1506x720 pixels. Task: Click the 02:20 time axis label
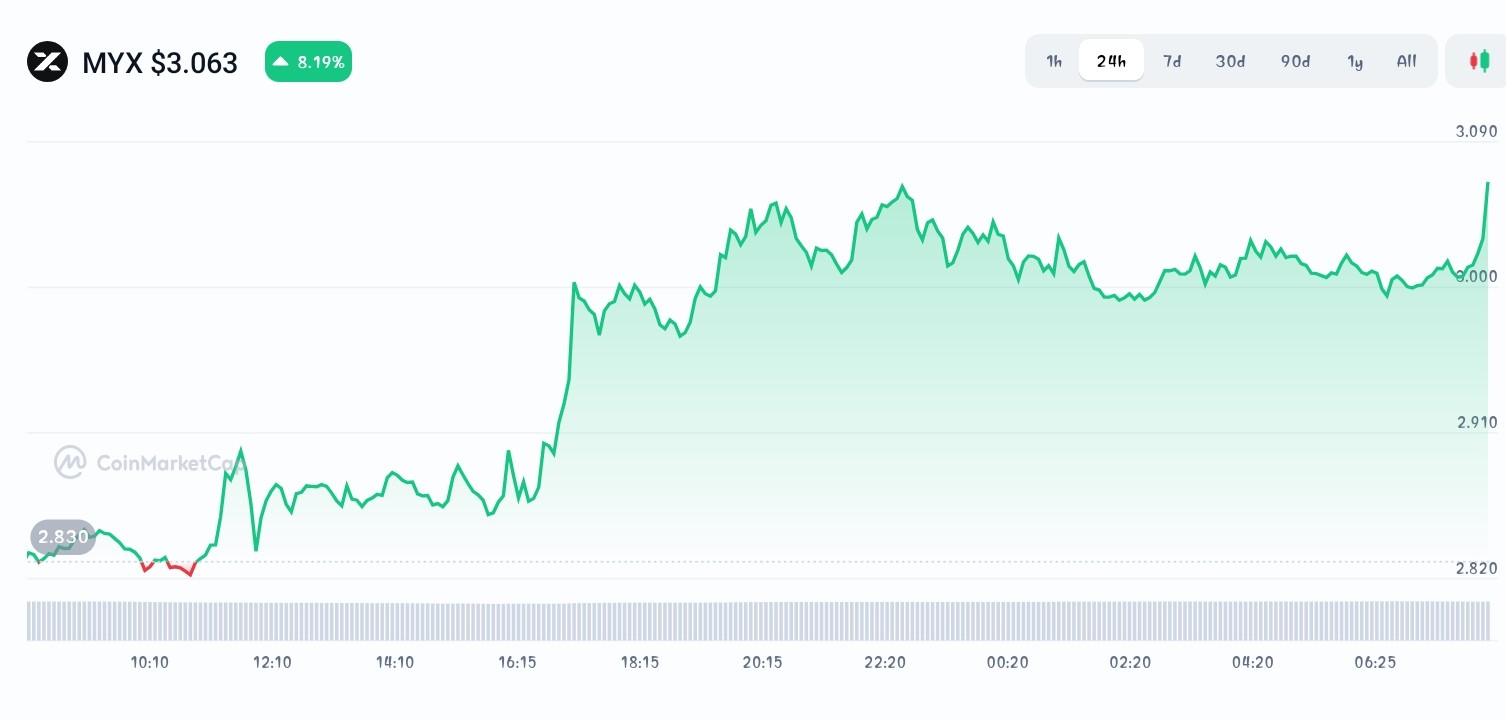1130,662
